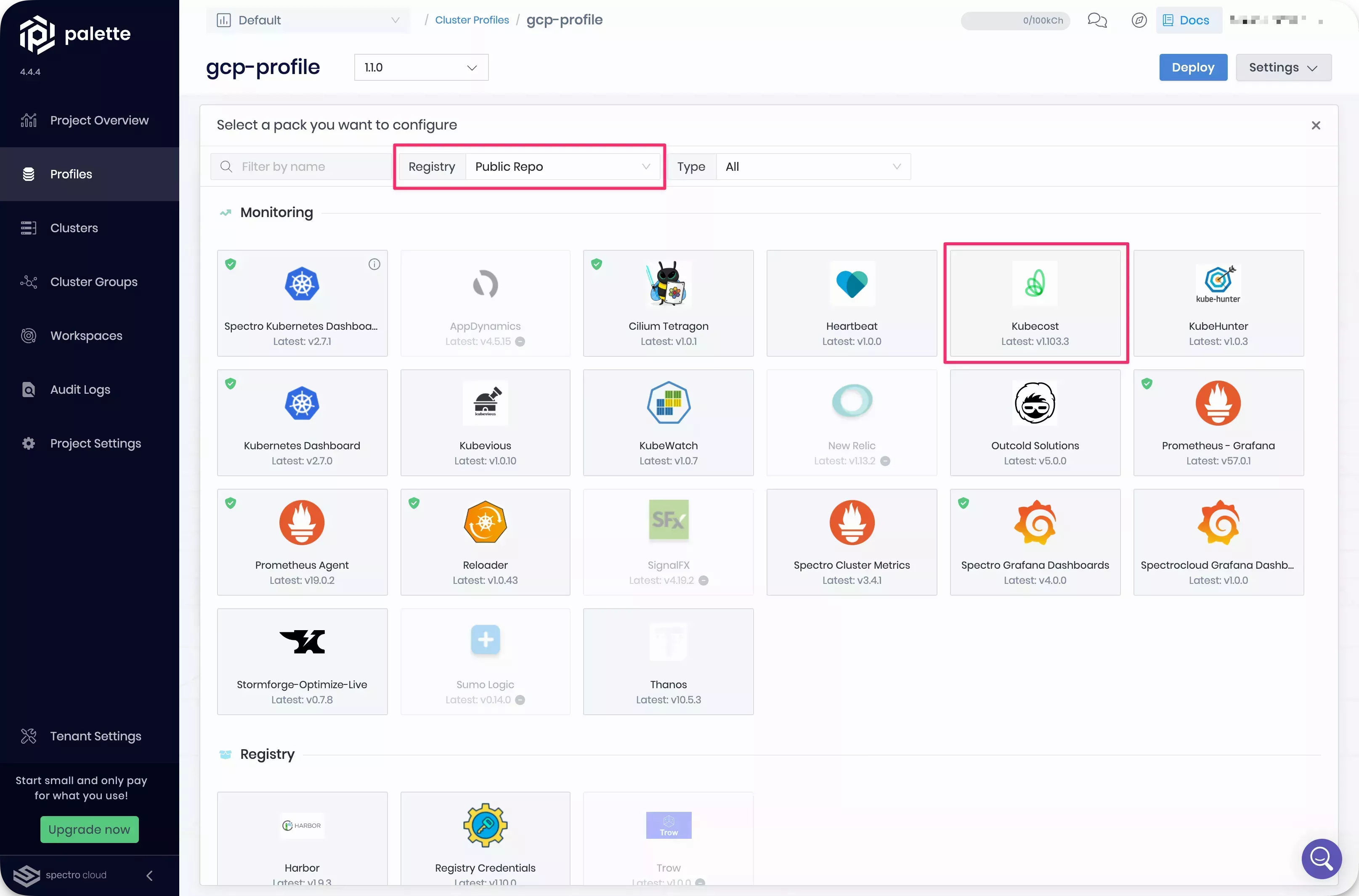Open Project Settings from the sidebar

click(x=95, y=443)
